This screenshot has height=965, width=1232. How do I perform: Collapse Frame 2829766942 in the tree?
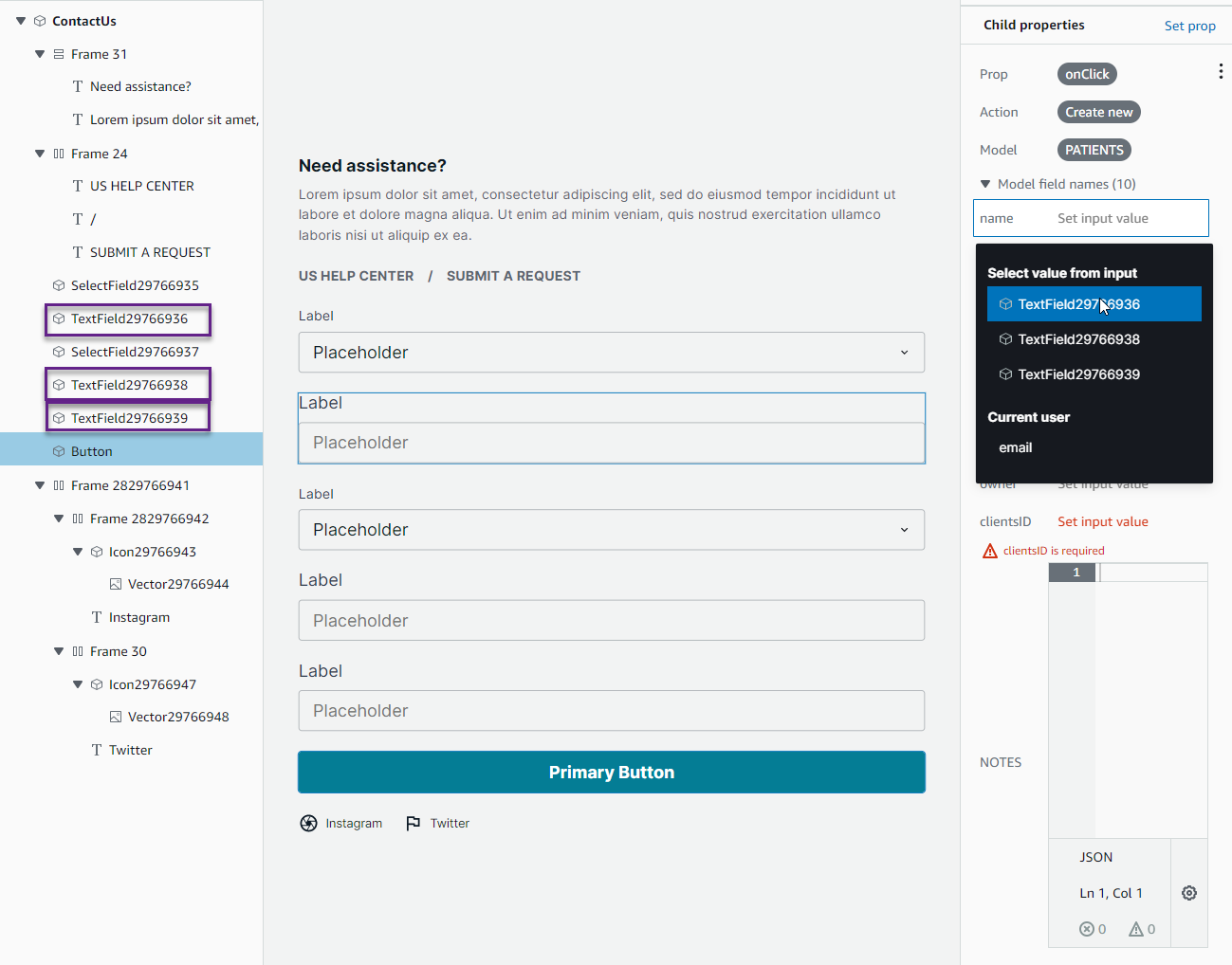coord(58,518)
